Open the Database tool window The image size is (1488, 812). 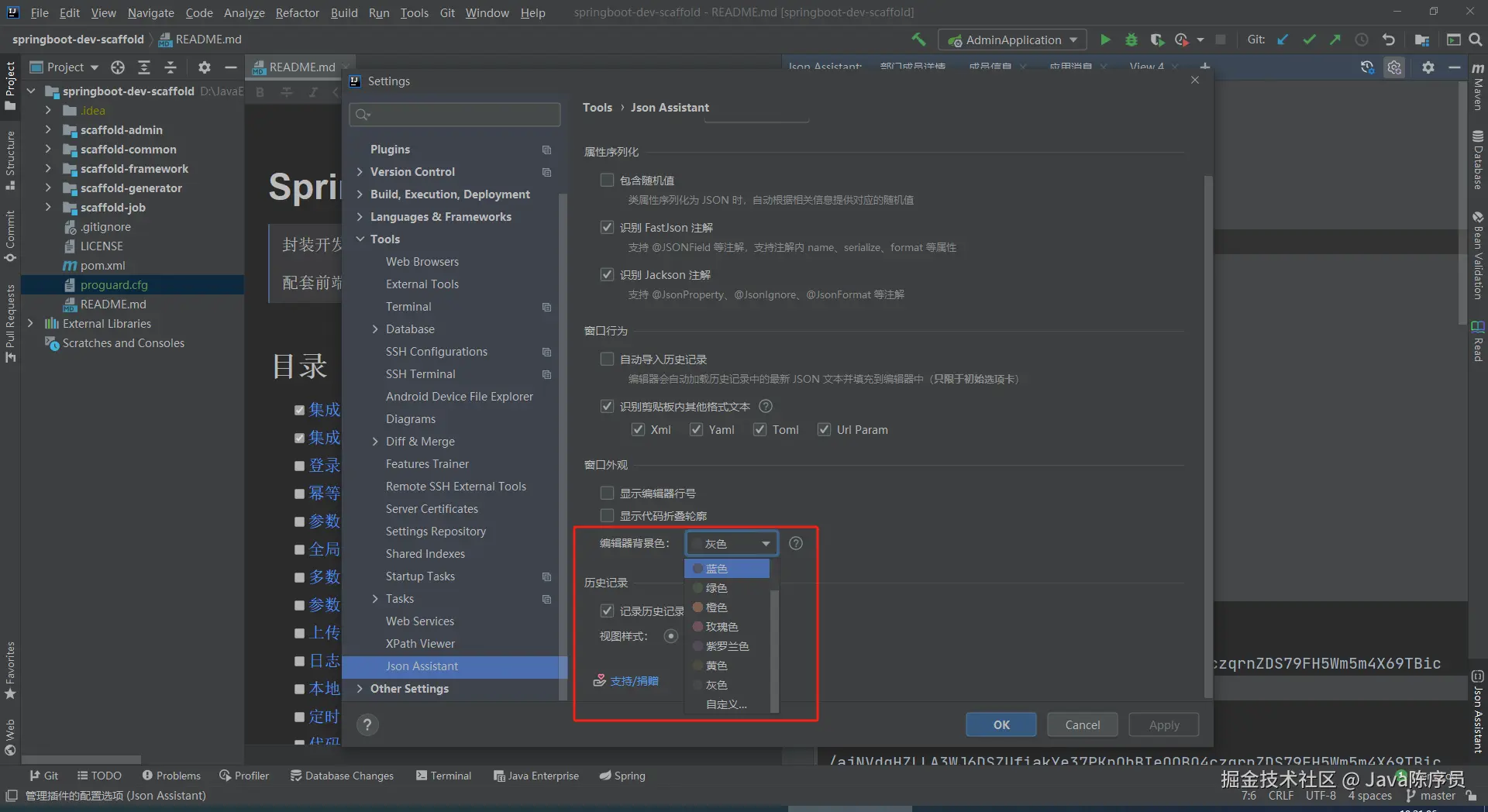1478,160
